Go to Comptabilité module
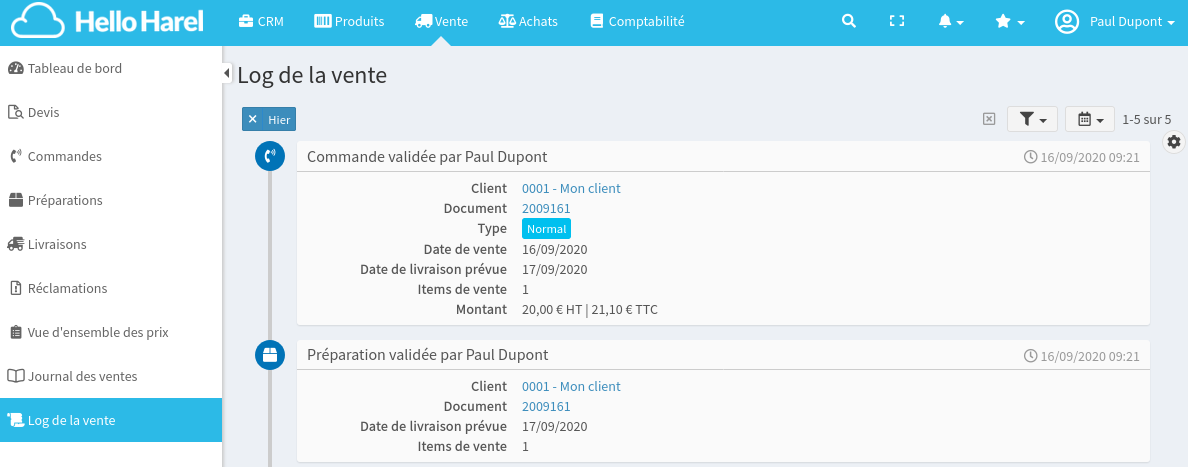The width and height of the screenshot is (1188, 467). tap(637, 21)
